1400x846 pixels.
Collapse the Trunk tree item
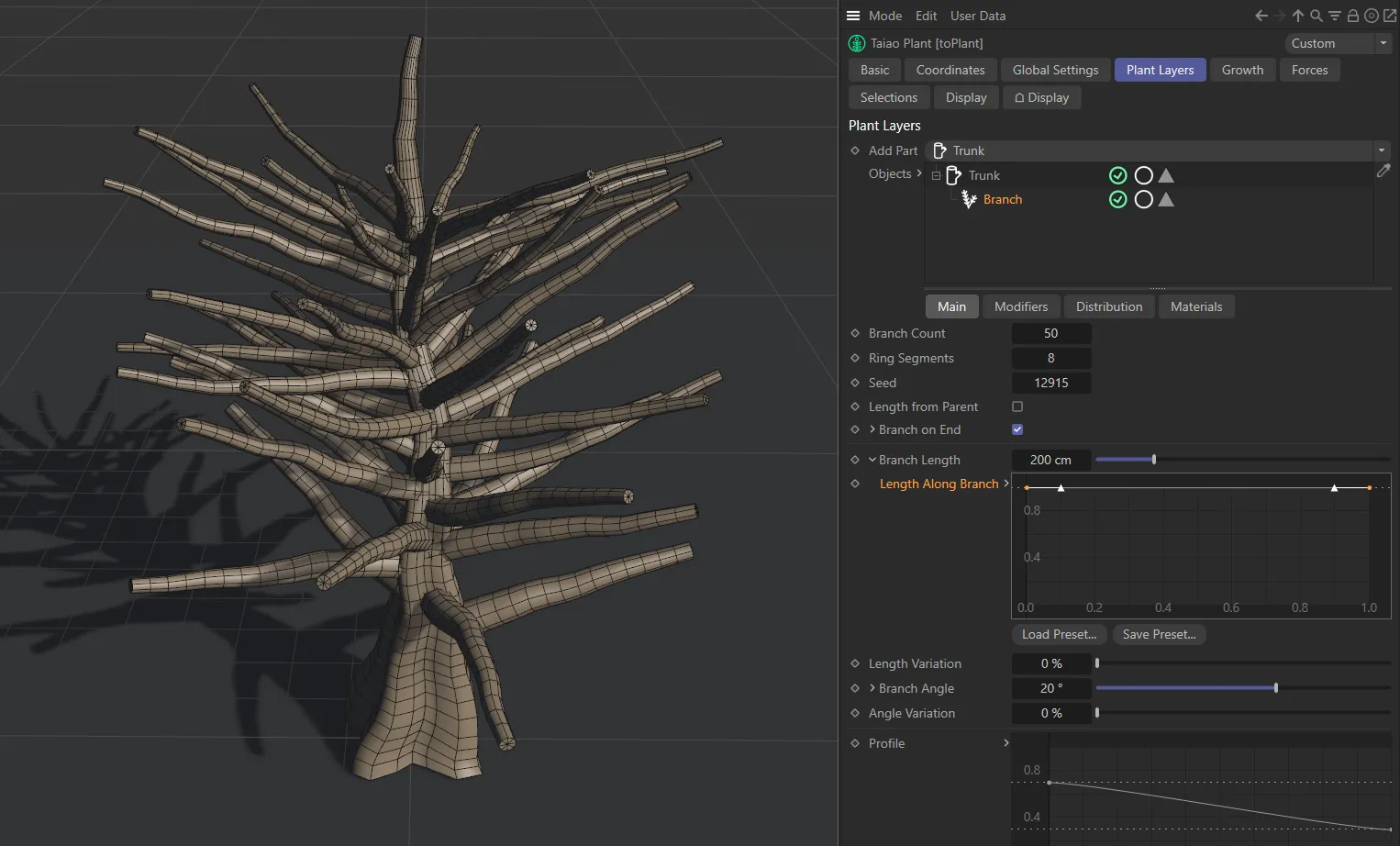pyautogui.click(x=936, y=175)
